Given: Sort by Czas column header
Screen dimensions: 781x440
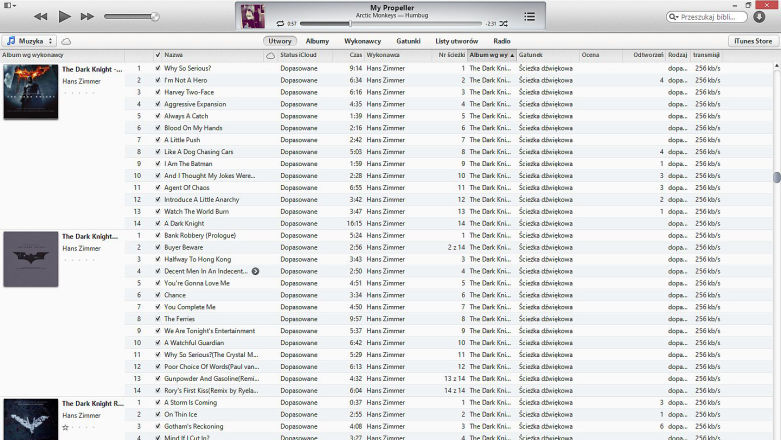Looking at the screenshot, I should pyautogui.click(x=355, y=55).
